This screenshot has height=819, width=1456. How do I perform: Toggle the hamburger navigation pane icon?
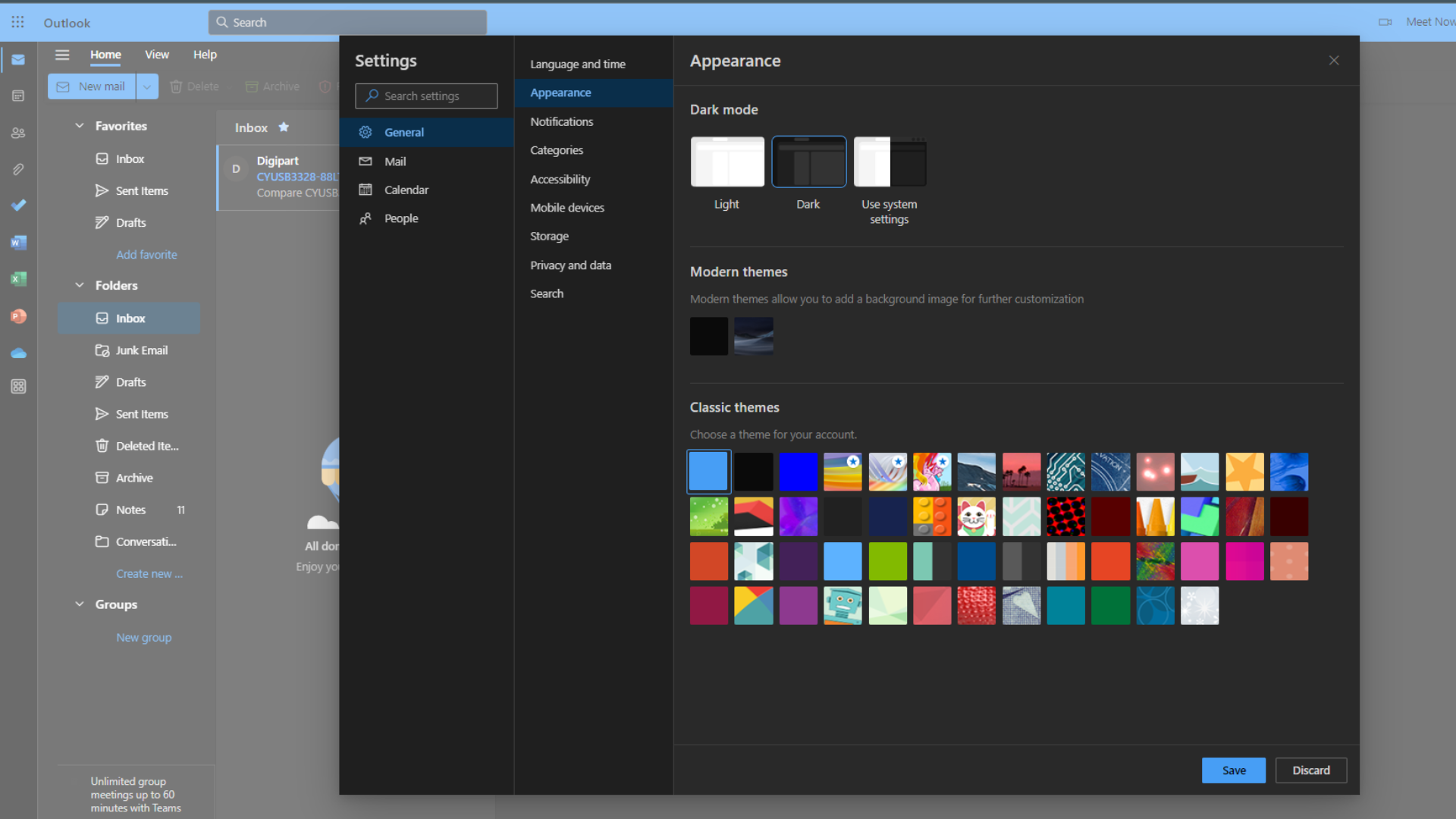pyautogui.click(x=62, y=55)
